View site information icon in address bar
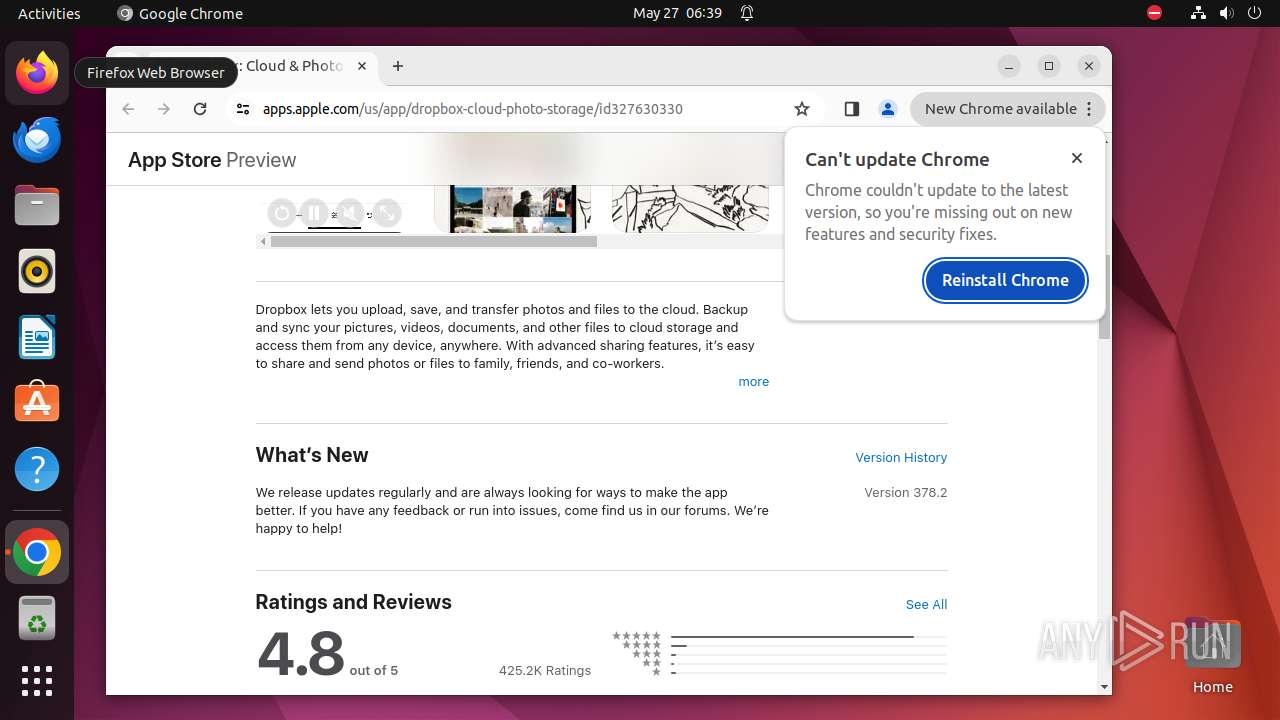This screenshot has height=720, width=1280. 242,109
